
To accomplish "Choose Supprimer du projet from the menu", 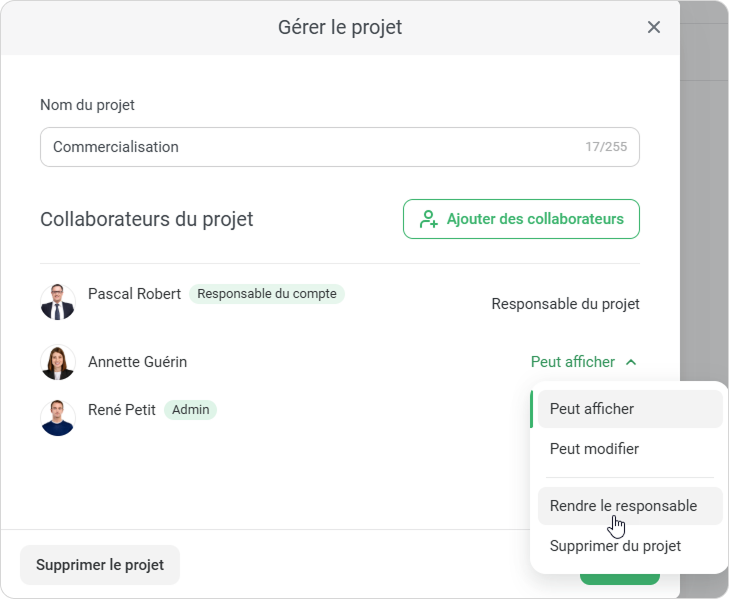I will click(x=615, y=546).
